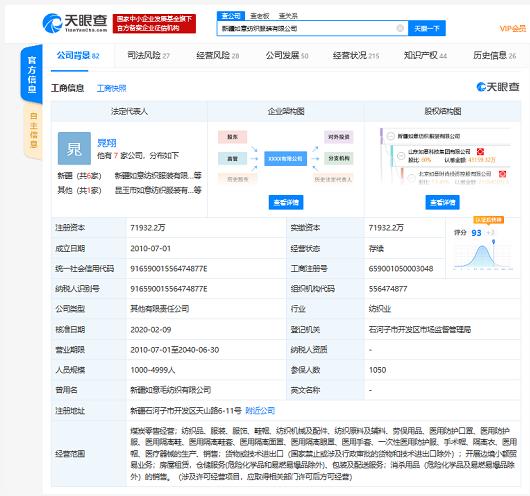Collapse the top company node in equity chart

click(x=391, y=136)
